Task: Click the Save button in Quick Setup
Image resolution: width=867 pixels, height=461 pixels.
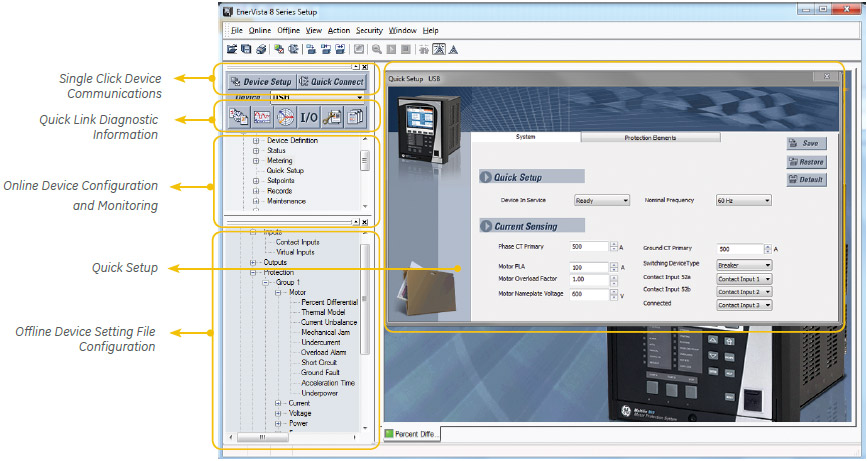Action: [x=807, y=143]
